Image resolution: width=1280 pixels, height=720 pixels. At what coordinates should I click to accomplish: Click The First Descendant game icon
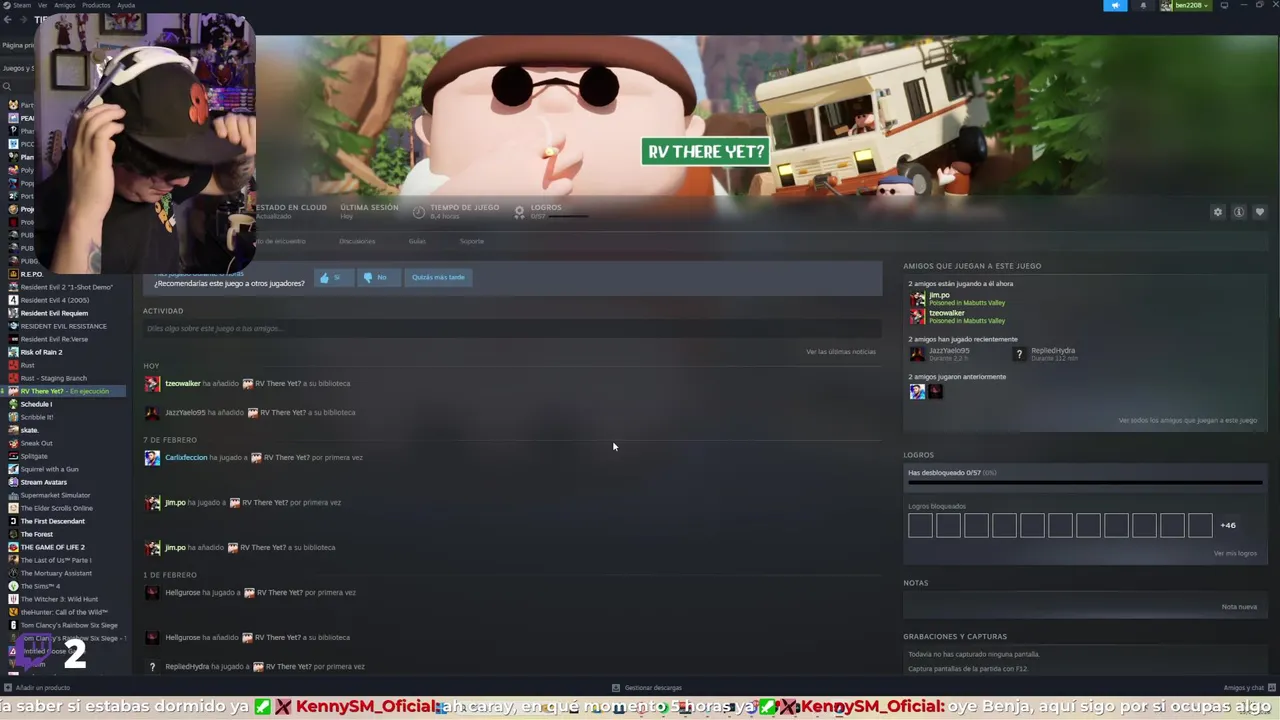coord(13,521)
